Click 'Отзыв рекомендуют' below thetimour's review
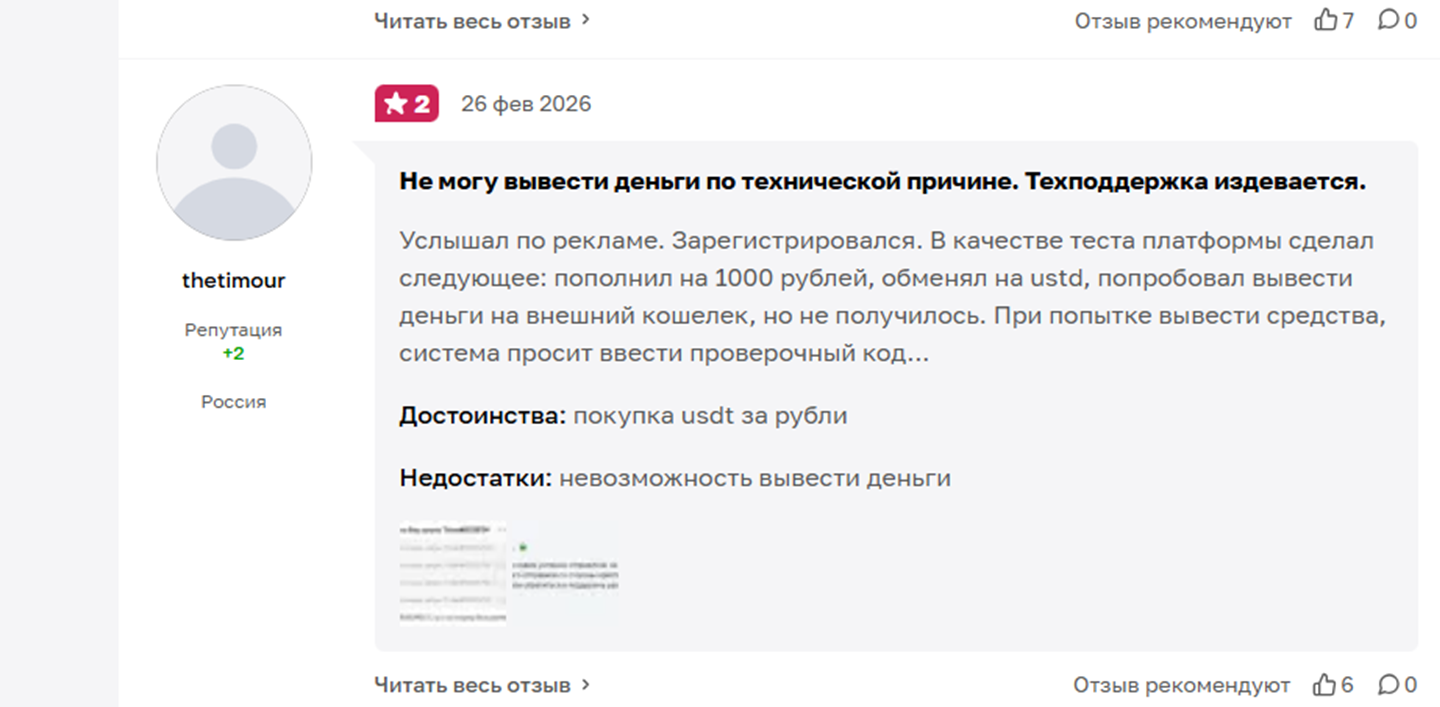 [x=1182, y=686]
